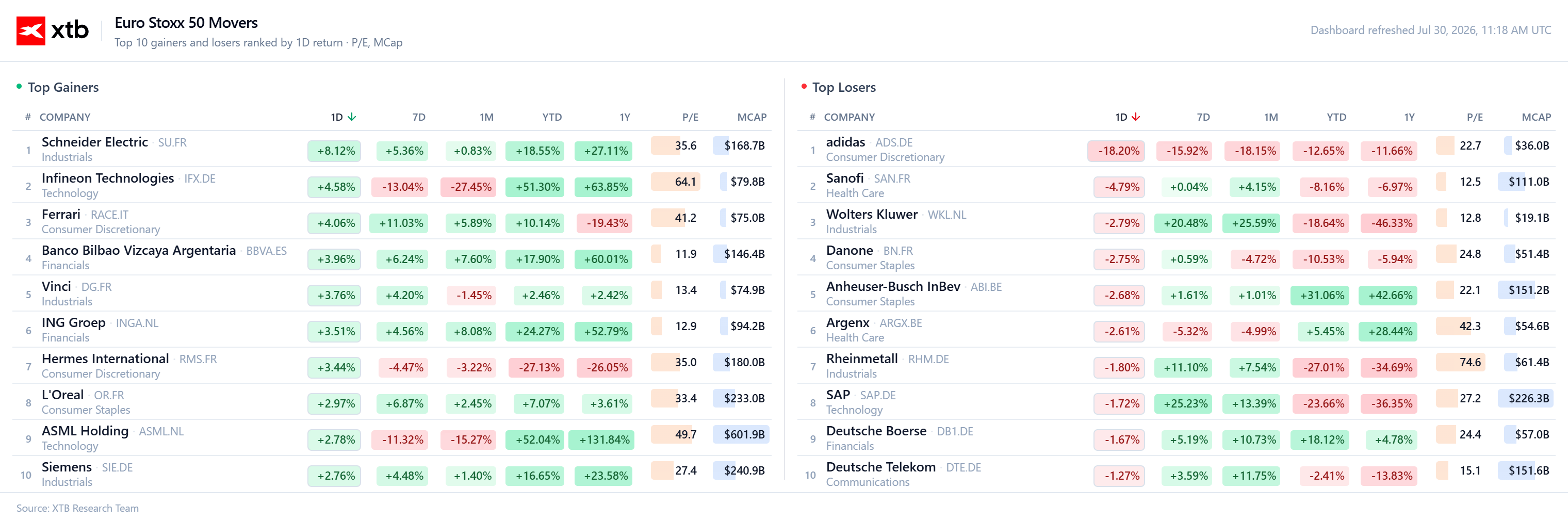Click ticker RACE.IT
Image resolution: width=1568 pixels, height=521 pixels.
point(109,215)
